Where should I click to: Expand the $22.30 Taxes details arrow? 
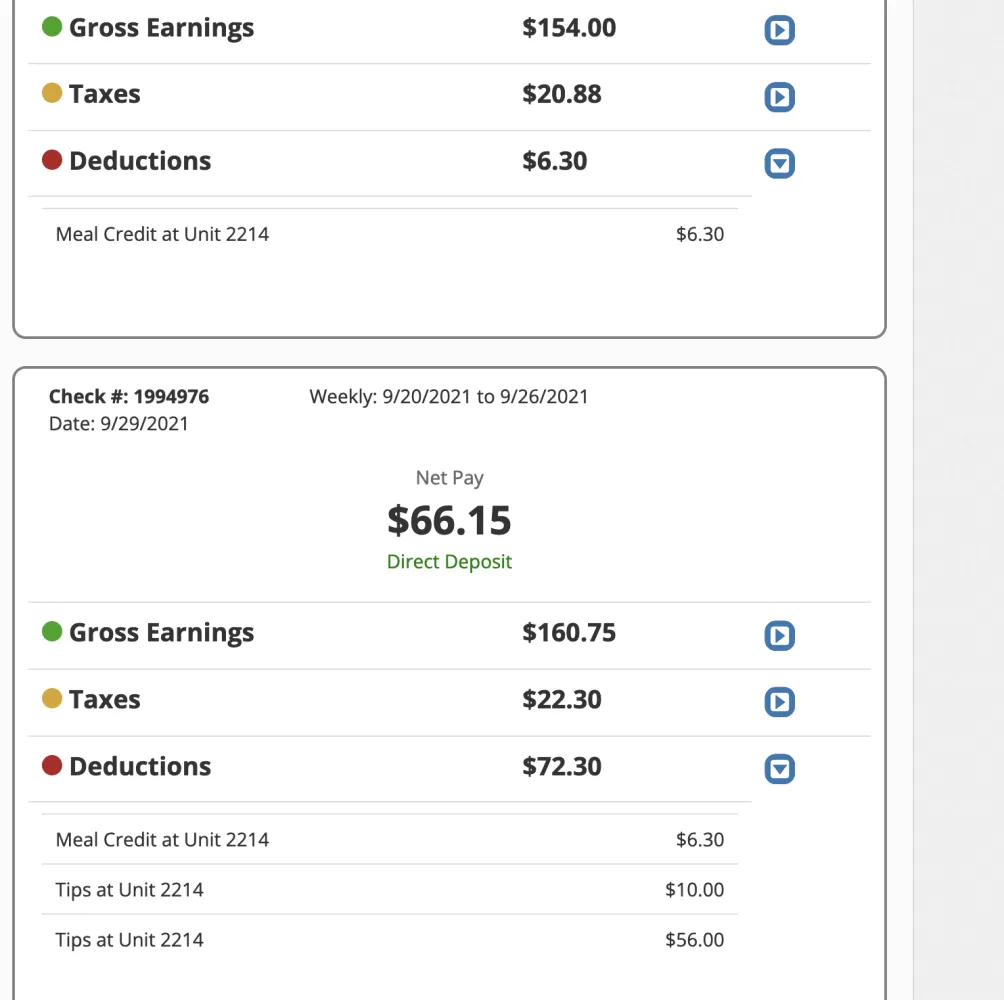coord(779,702)
